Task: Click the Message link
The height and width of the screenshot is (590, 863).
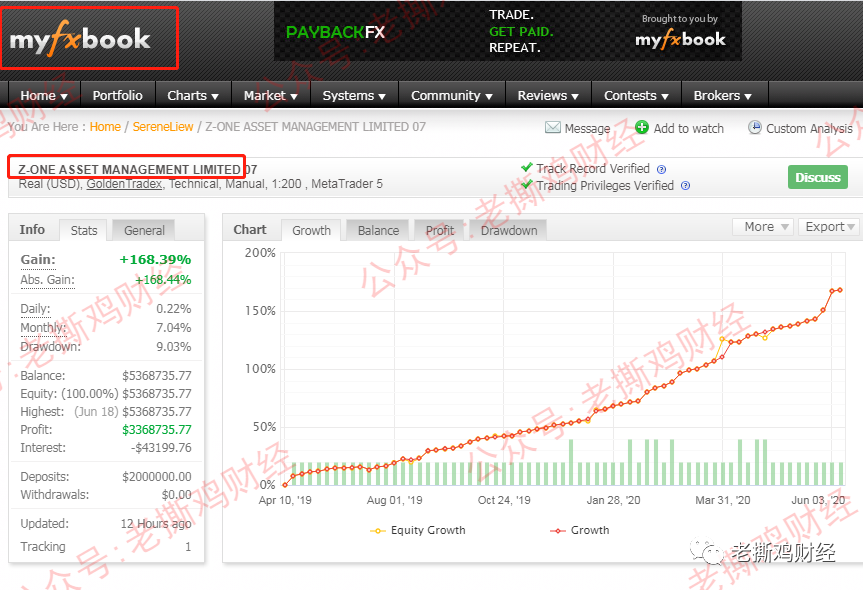Action: point(587,128)
